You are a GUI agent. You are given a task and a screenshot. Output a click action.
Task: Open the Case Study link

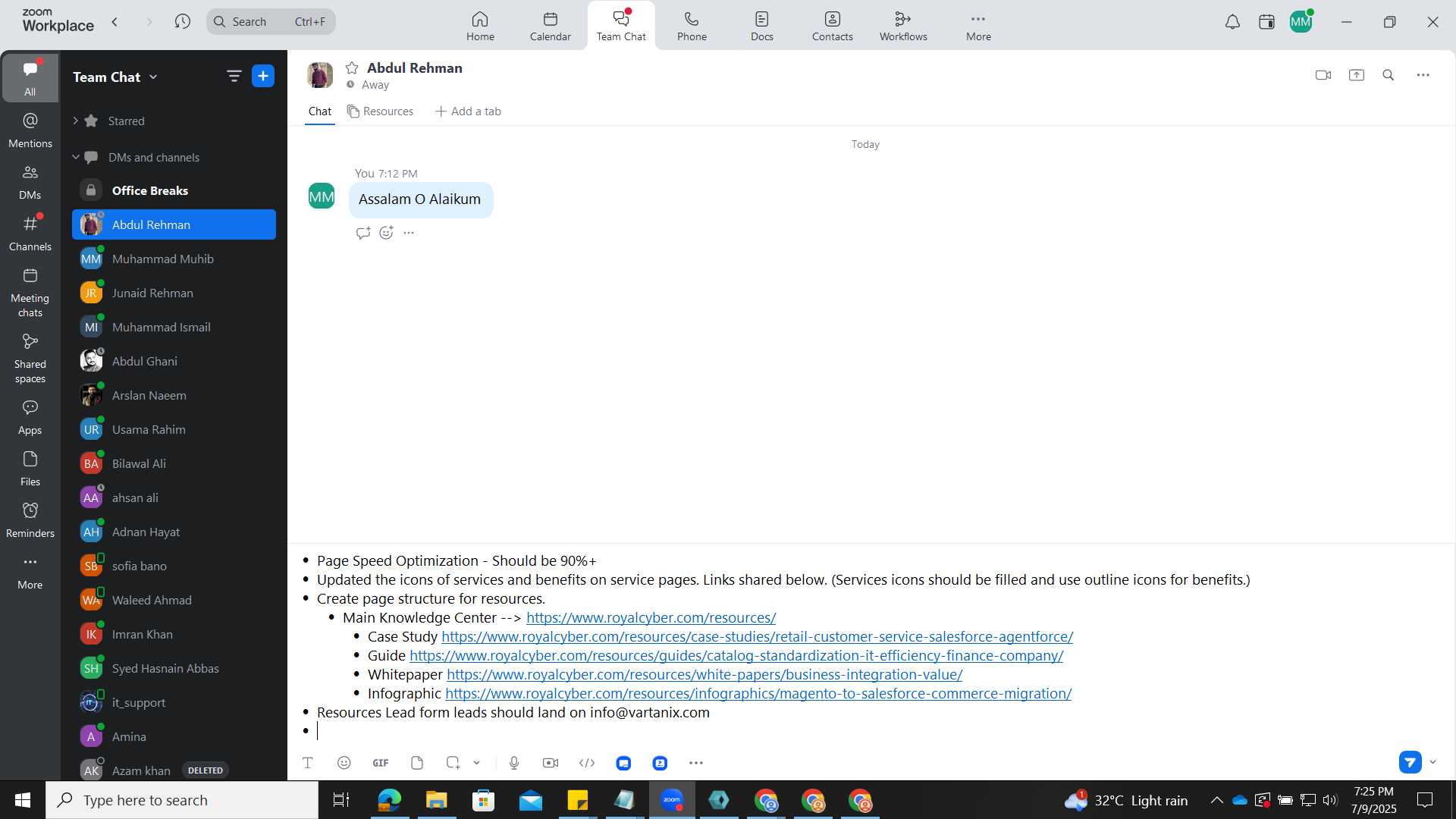pyautogui.click(x=757, y=637)
